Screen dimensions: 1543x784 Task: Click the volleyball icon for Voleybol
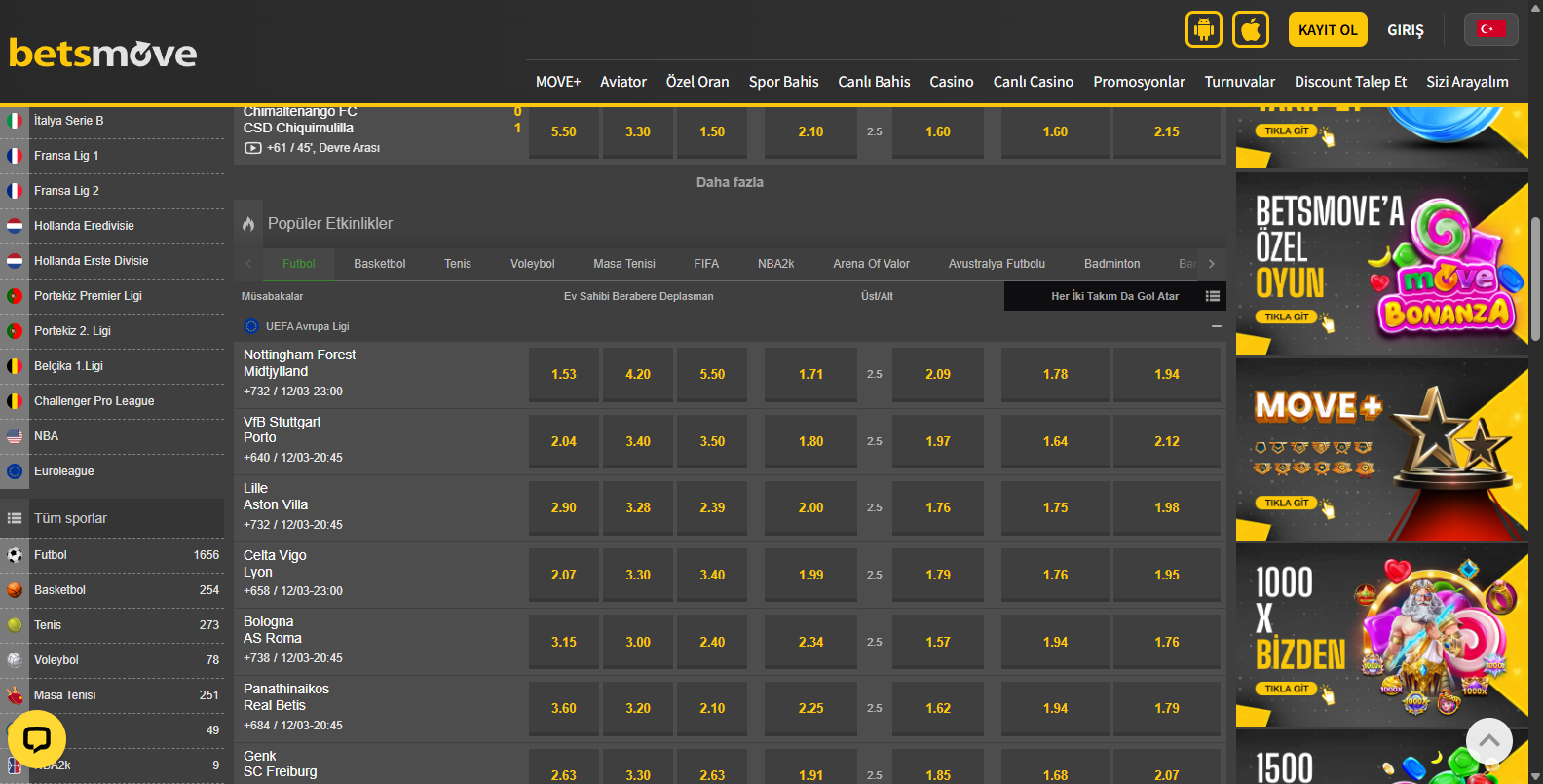(15, 660)
